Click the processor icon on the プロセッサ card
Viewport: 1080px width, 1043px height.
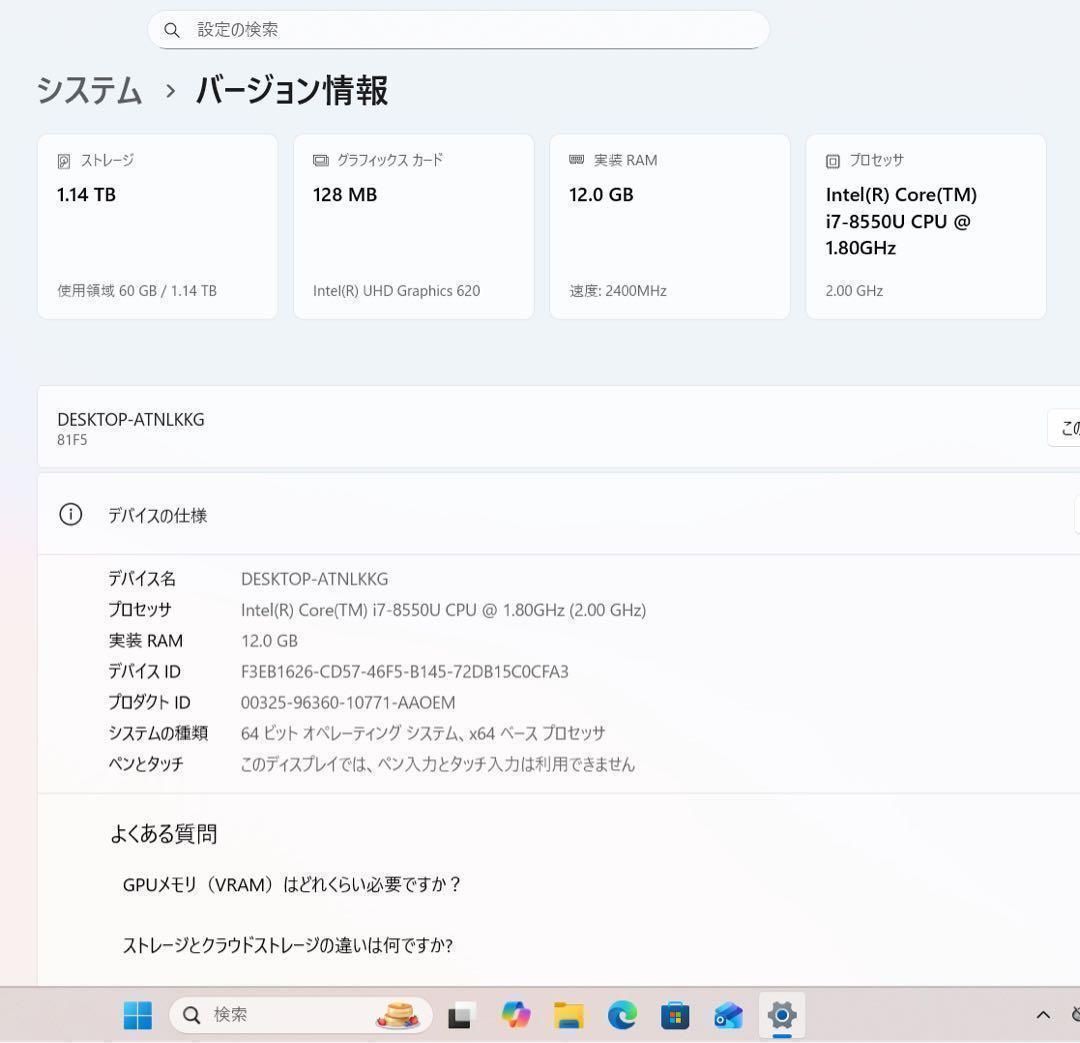[833, 160]
